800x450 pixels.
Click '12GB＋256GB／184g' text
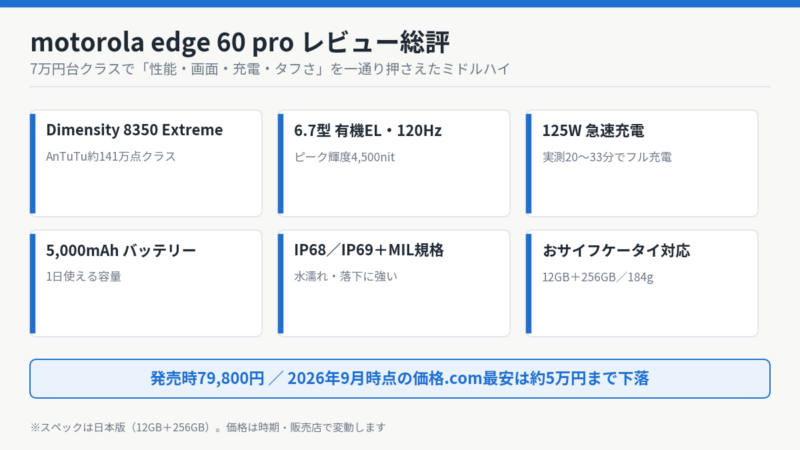pyautogui.click(x=597, y=277)
